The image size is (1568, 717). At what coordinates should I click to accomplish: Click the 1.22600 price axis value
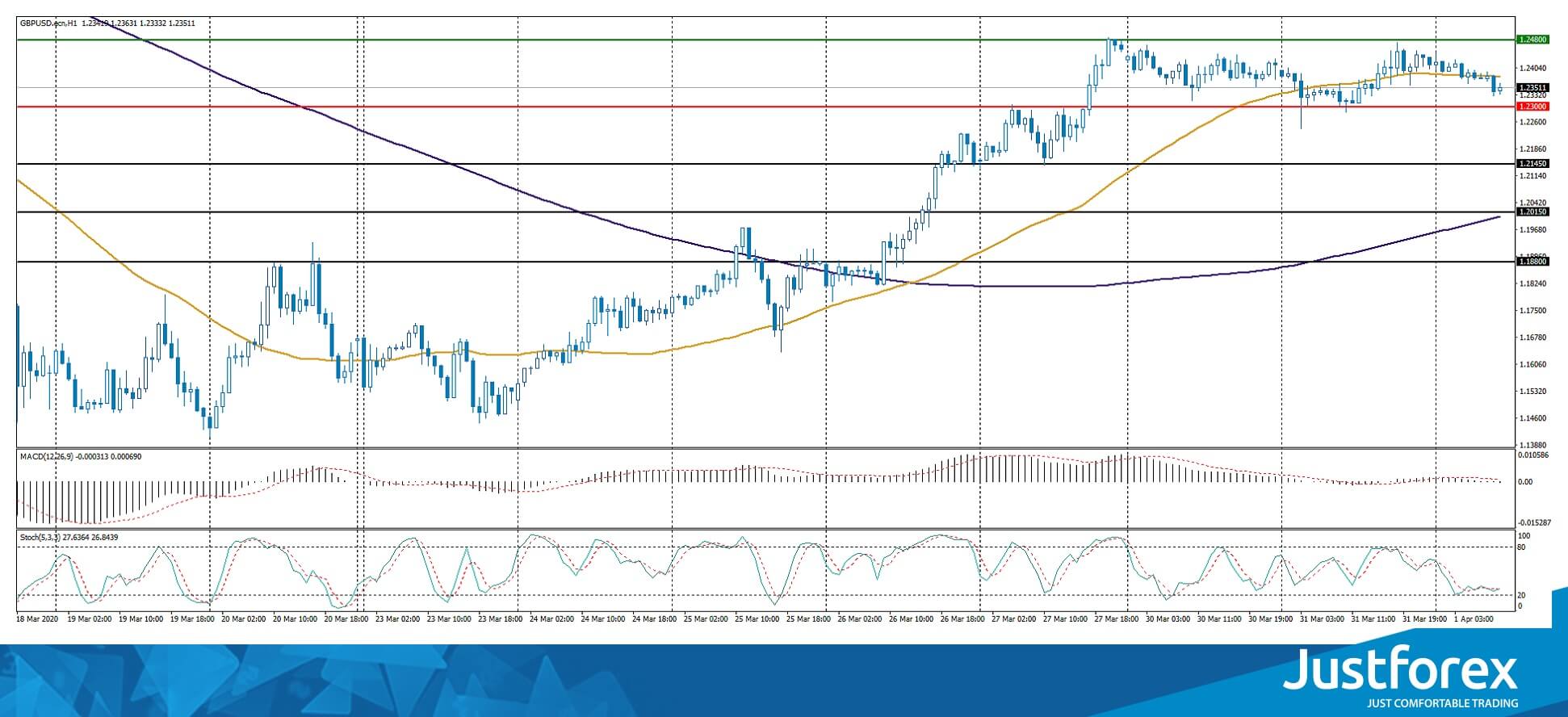click(1533, 122)
